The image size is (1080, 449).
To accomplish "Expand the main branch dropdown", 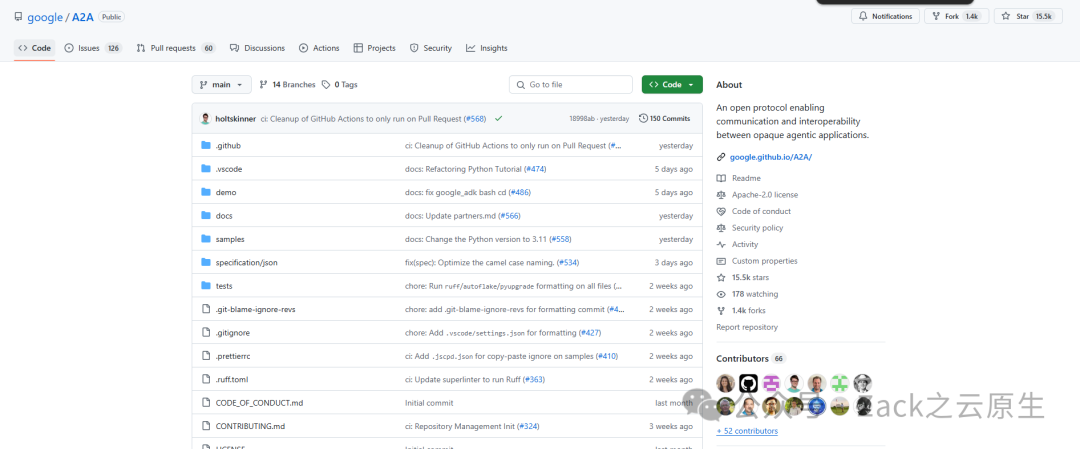I will 222,85.
